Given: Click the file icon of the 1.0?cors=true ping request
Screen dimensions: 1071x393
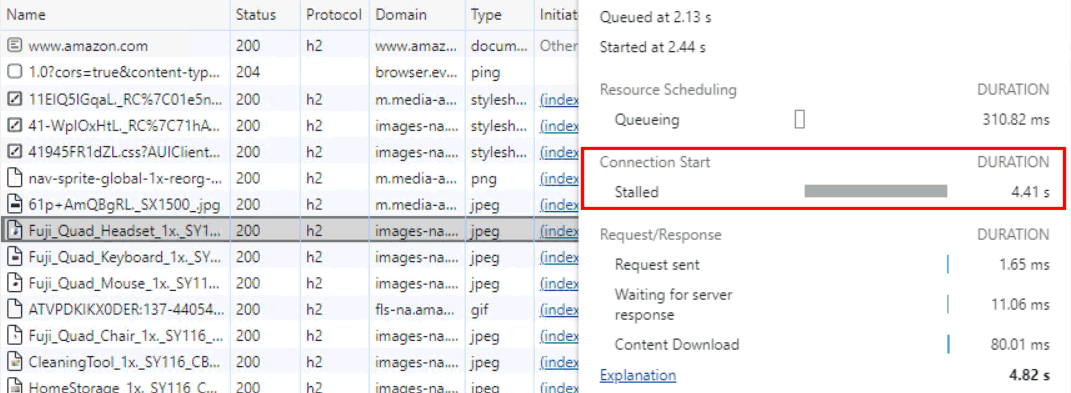Looking at the screenshot, I should [14, 72].
